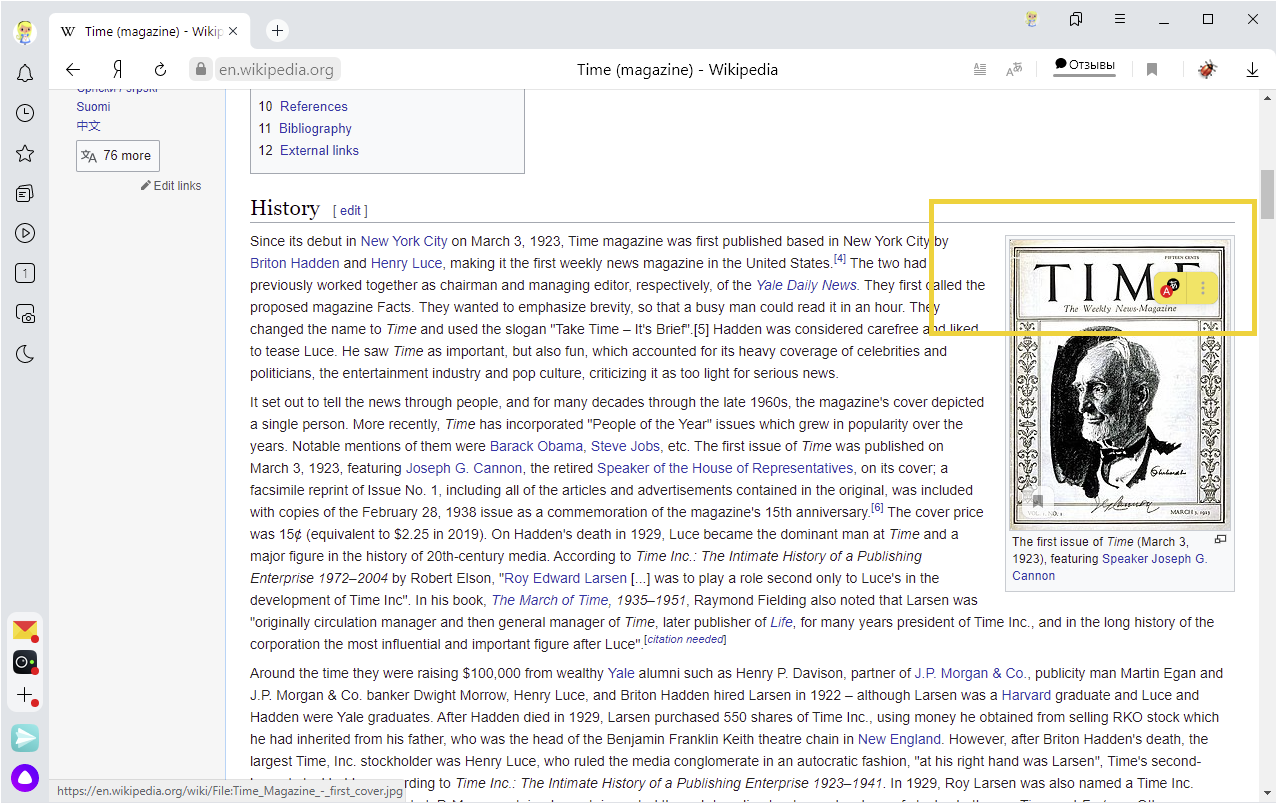Open the Life magazine link

tap(781, 622)
